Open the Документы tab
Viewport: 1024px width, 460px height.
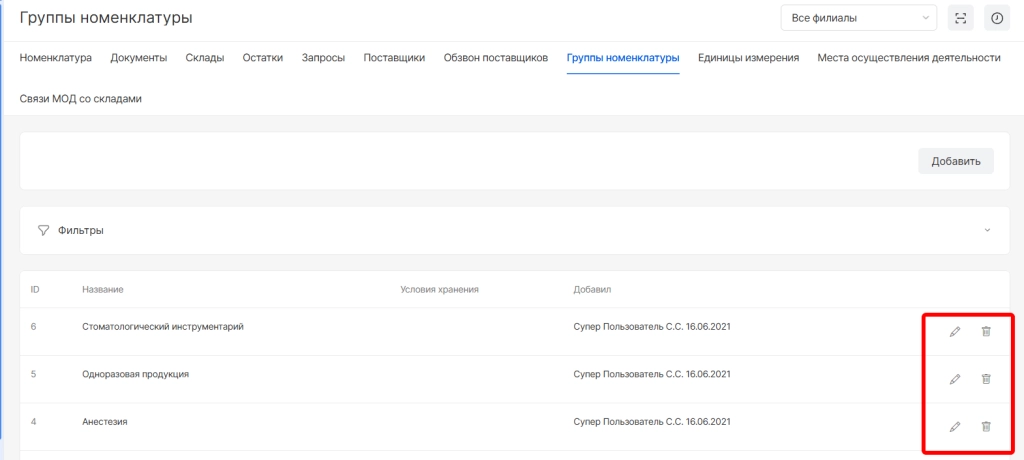pyautogui.click(x=138, y=58)
